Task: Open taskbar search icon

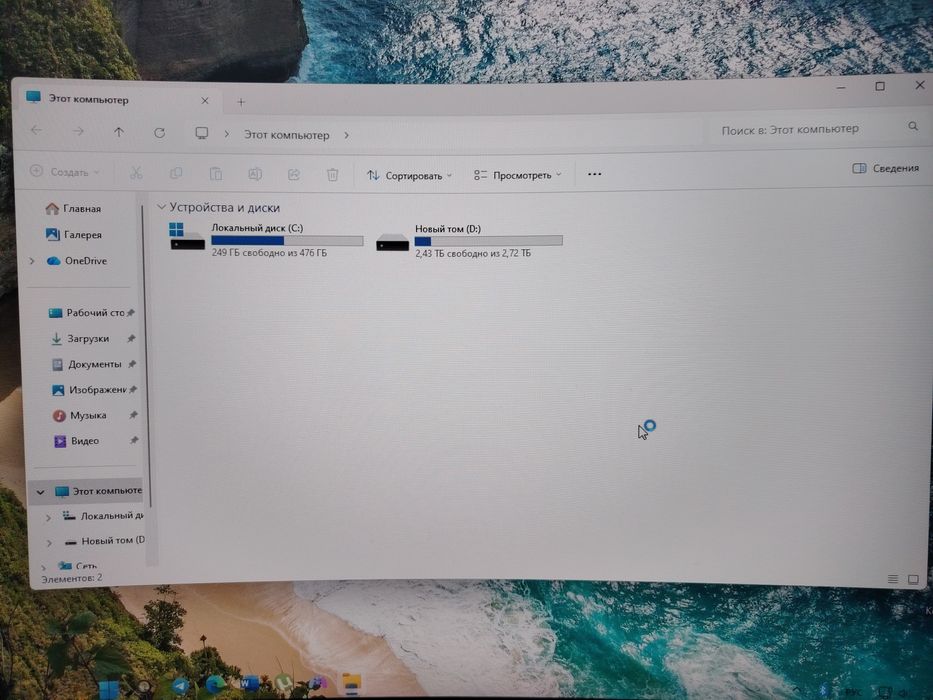Action: pos(144,689)
